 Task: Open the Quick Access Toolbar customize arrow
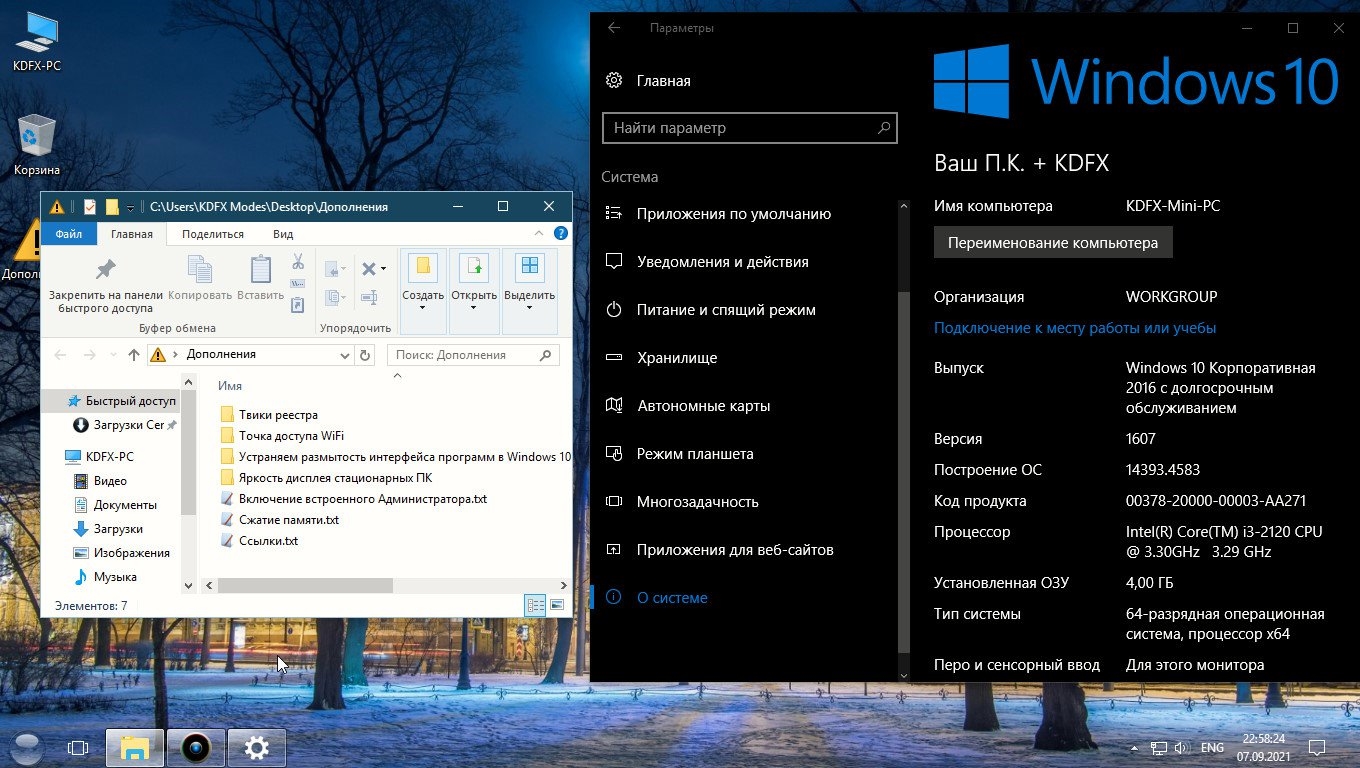[x=130, y=208]
